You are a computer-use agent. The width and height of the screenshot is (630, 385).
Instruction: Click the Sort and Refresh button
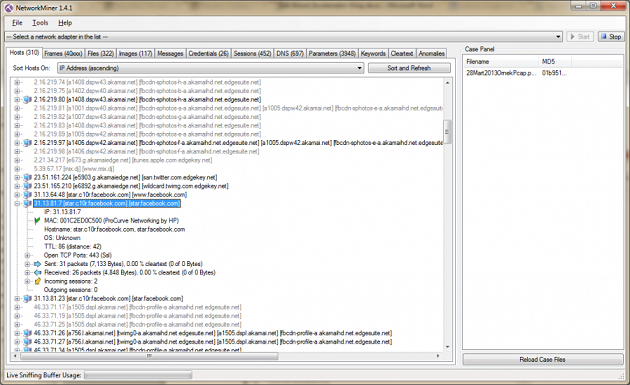point(409,68)
